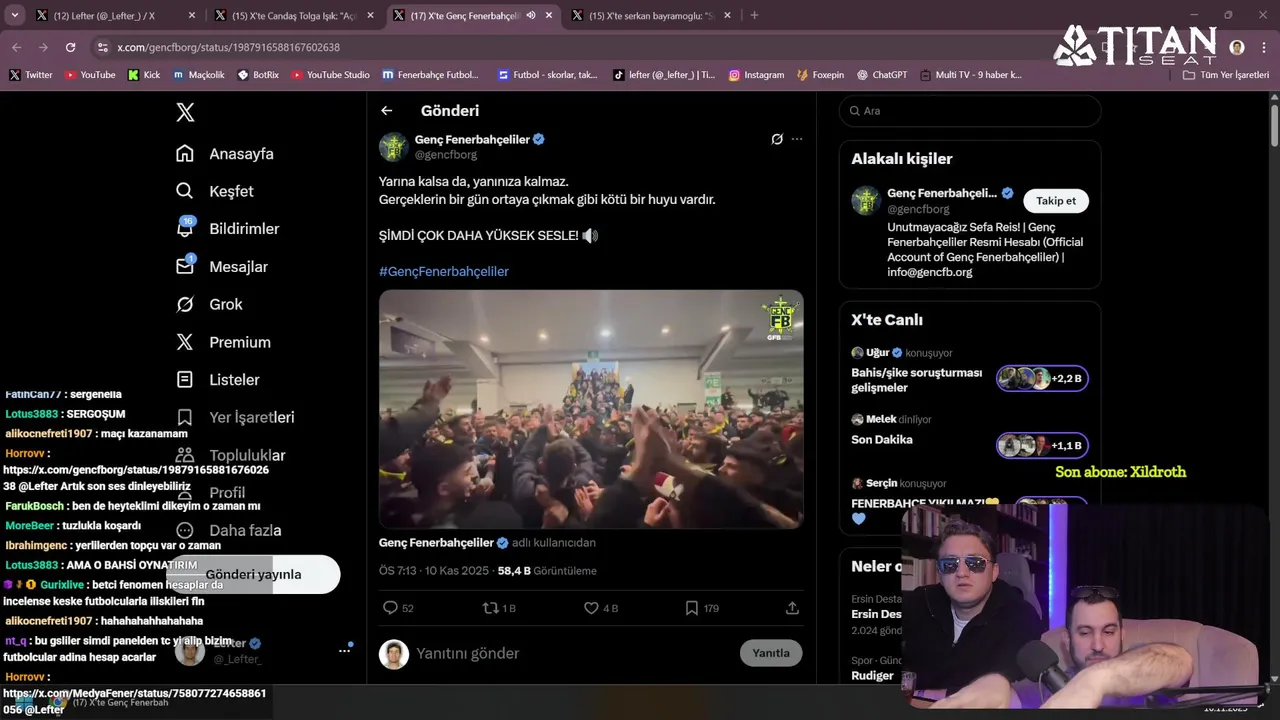This screenshot has height=720, width=1280.
Task: Open Anasayfa home page
Action: pyautogui.click(x=225, y=154)
